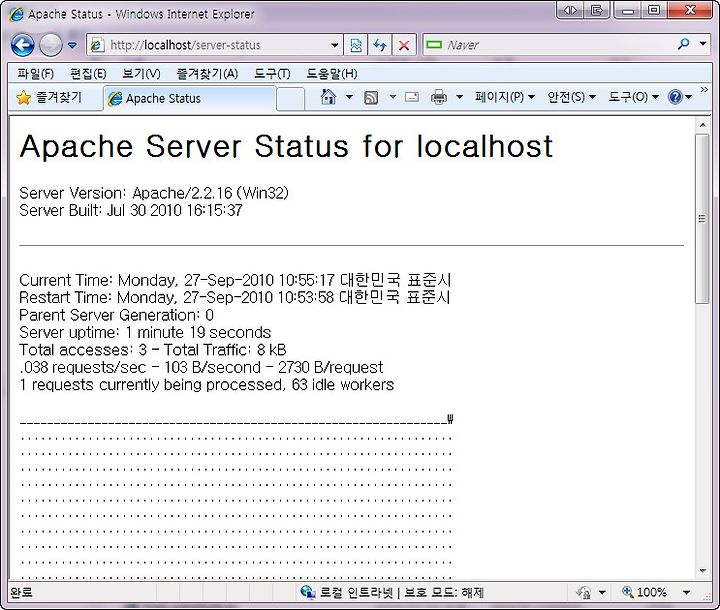Click the Internet Explorer title bar logo
Screen dimensions: 720x610
point(16,14)
